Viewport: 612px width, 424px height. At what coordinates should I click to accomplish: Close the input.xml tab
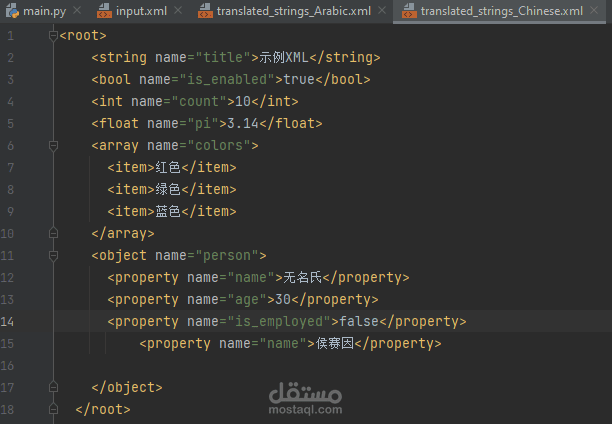(178, 11)
